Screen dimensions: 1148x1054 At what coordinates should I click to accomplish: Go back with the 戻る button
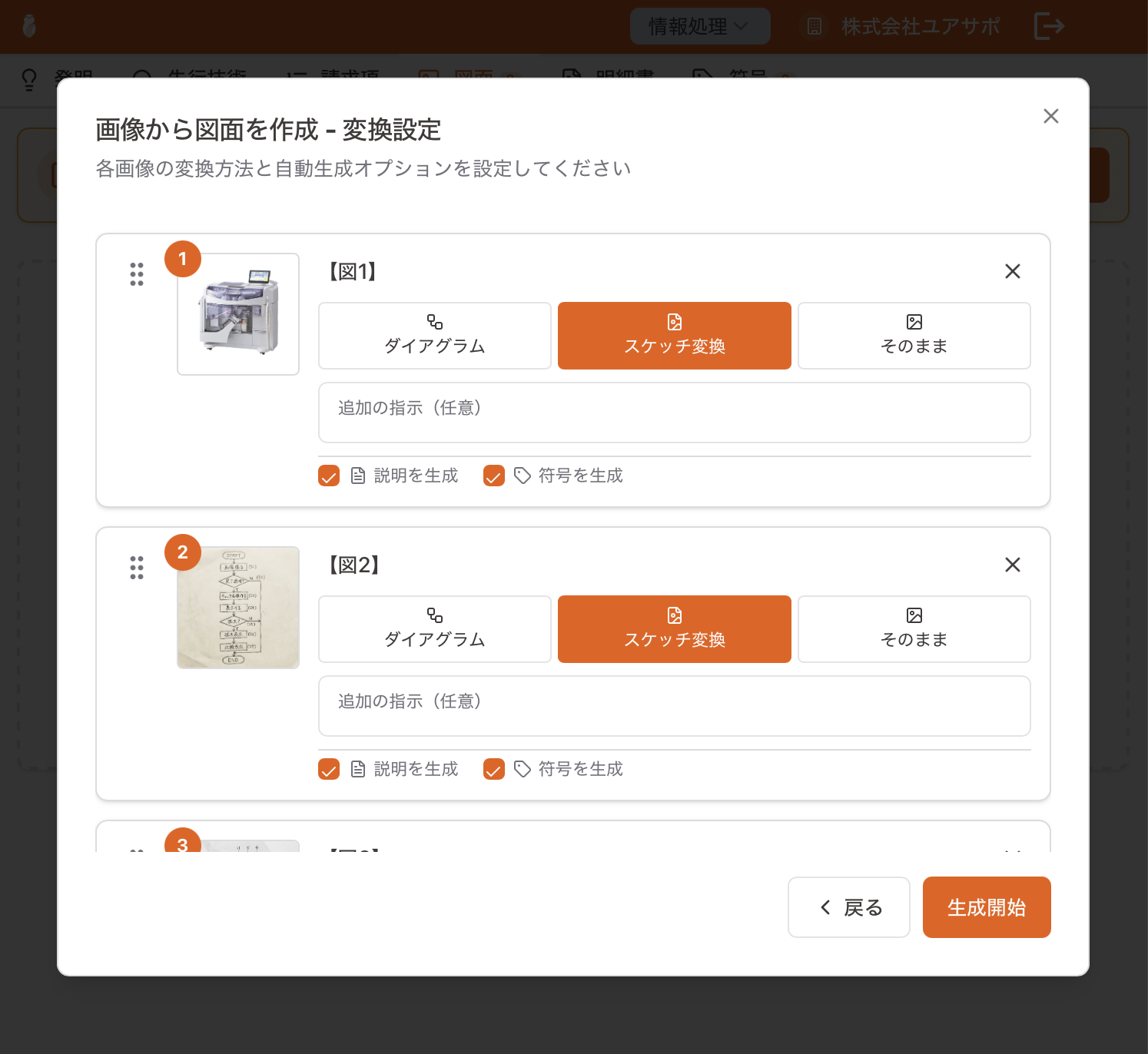[x=848, y=907]
